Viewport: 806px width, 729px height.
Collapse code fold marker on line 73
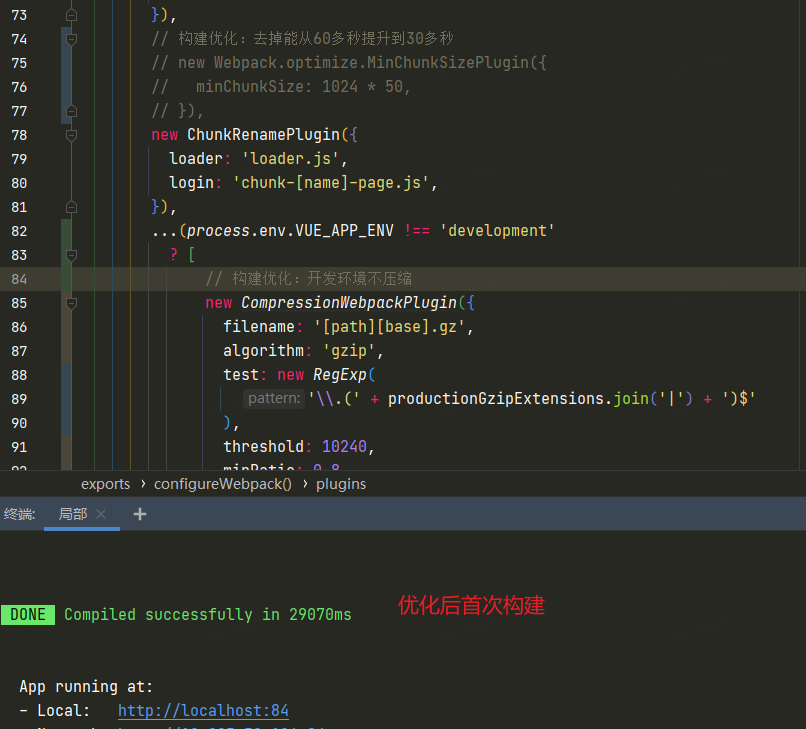click(x=71, y=15)
